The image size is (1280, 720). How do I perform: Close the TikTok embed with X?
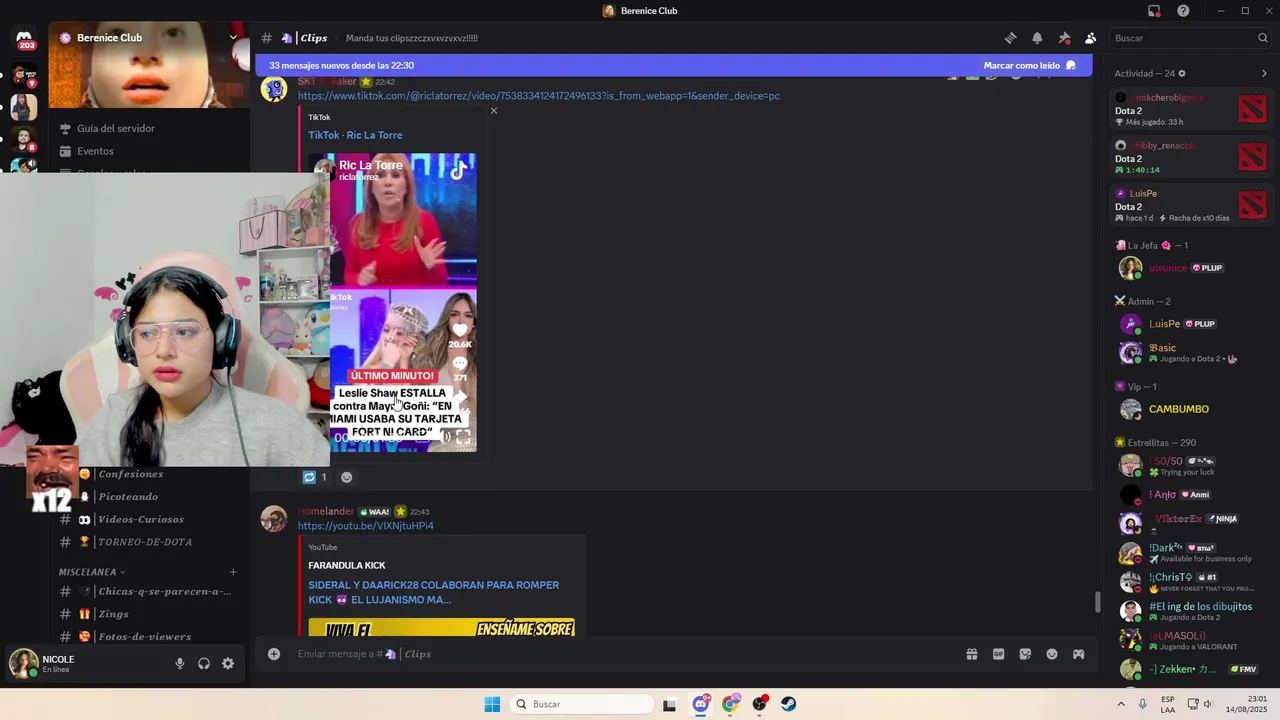tap(493, 111)
